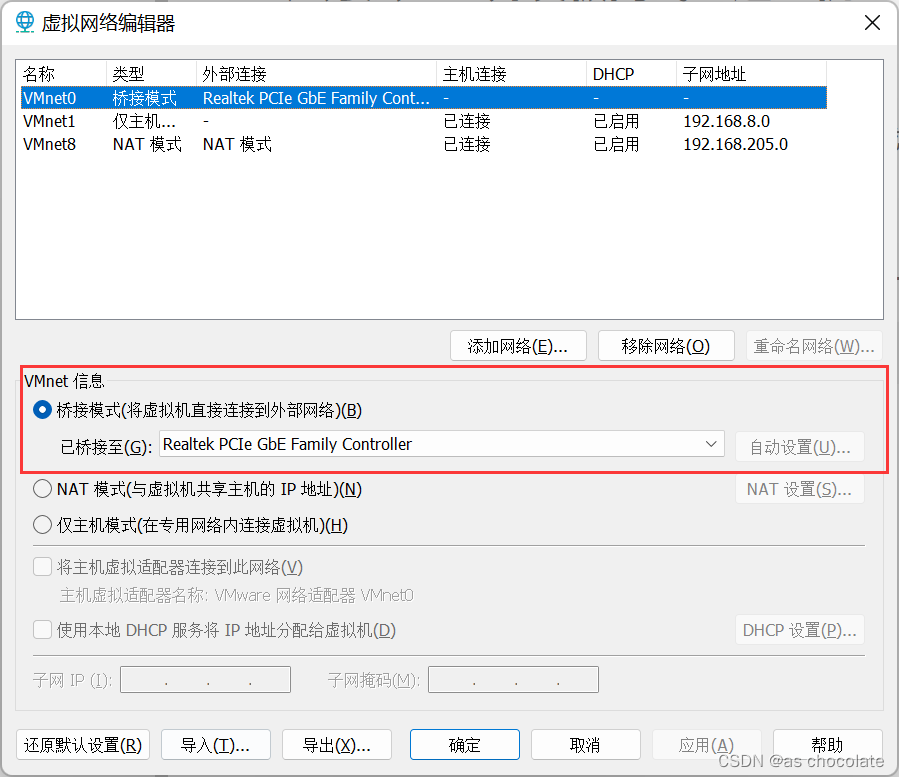Confirm with the 确定 button
The width and height of the screenshot is (899, 777).
coord(465,745)
